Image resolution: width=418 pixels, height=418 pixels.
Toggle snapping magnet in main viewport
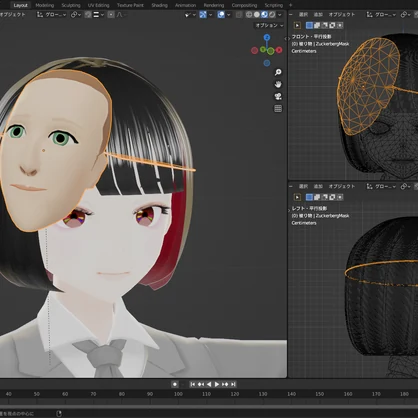(88, 15)
